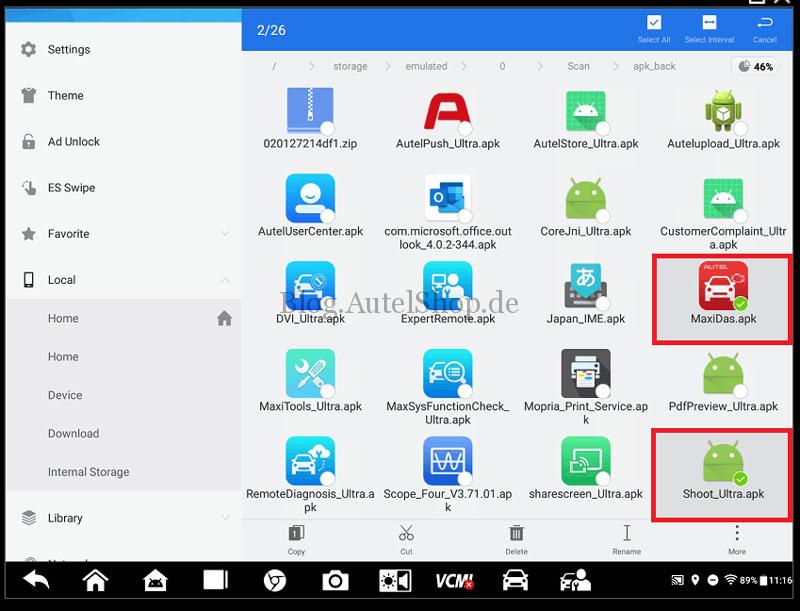The height and width of the screenshot is (611, 800).
Task: Uncheck the MaxiDas.apk selection checkmark
Action: coord(740,303)
